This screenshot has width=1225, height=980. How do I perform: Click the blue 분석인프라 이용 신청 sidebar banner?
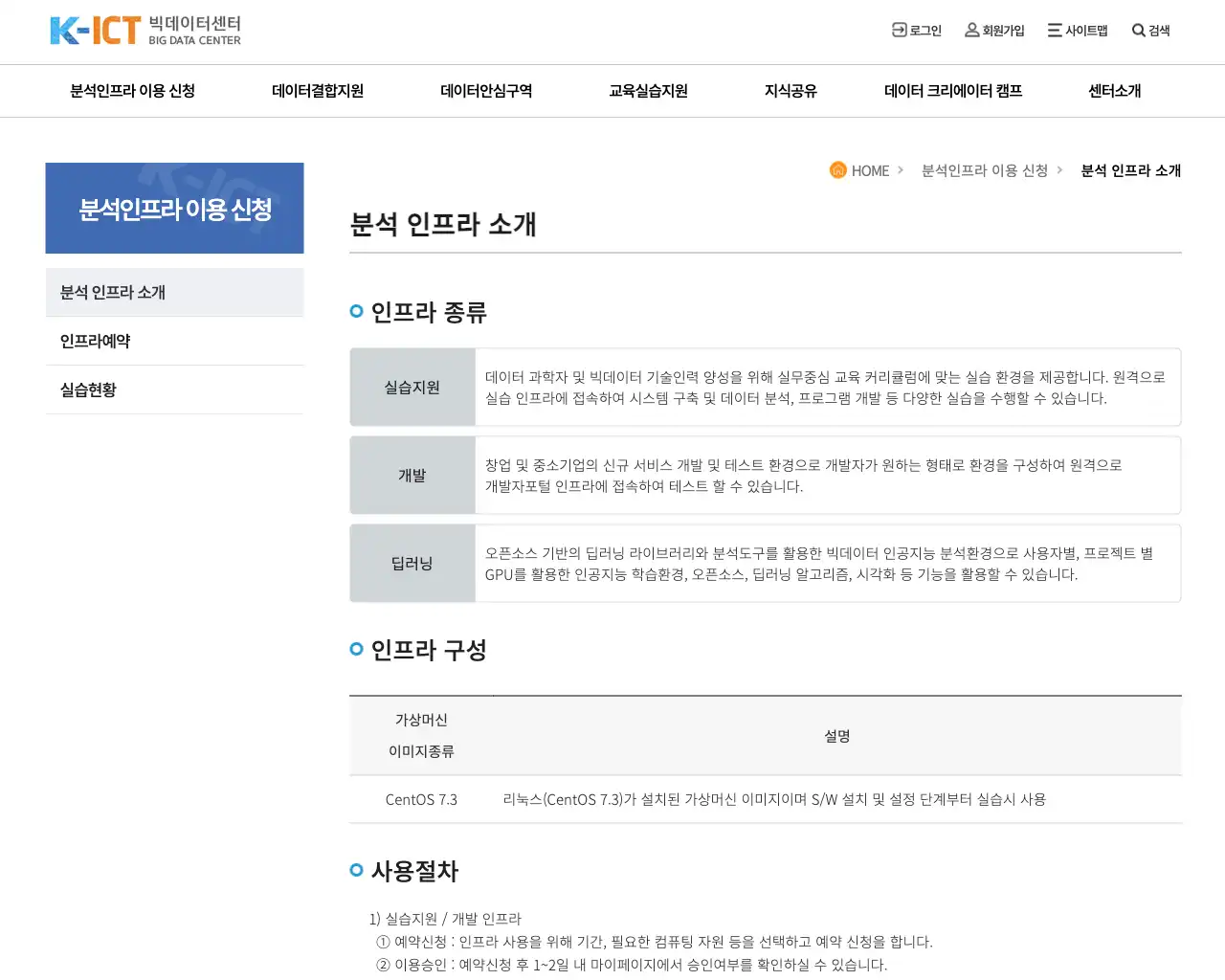click(174, 208)
